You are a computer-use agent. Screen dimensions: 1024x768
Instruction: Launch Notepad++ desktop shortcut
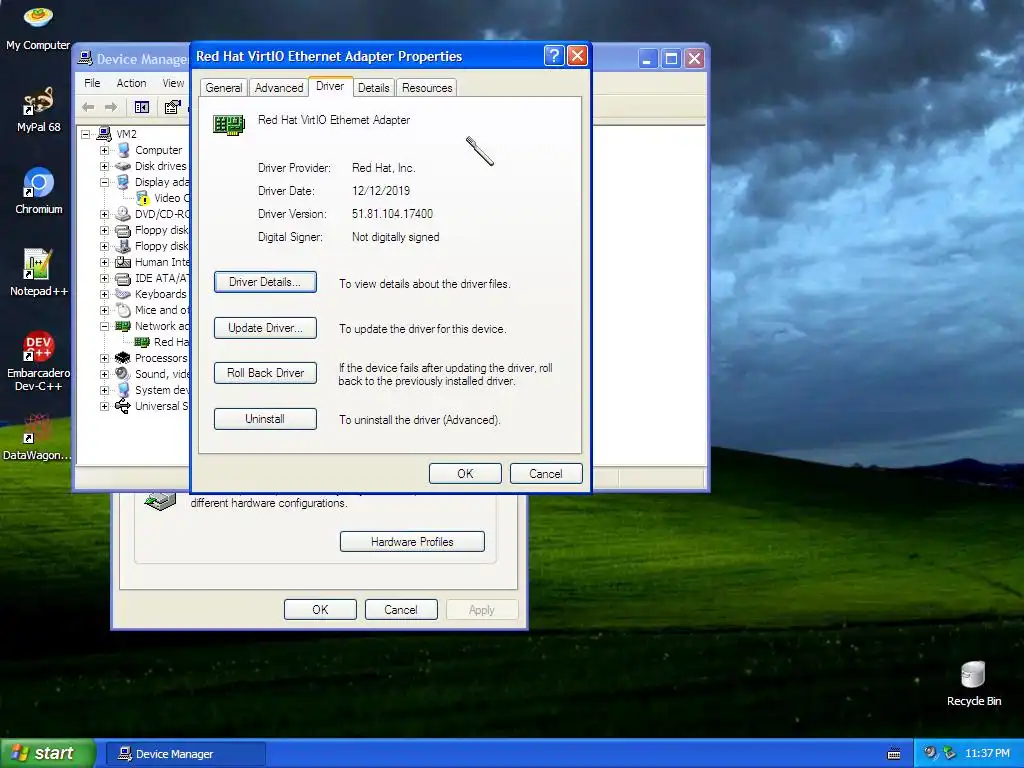pyautogui.click(x=39, y=272)
